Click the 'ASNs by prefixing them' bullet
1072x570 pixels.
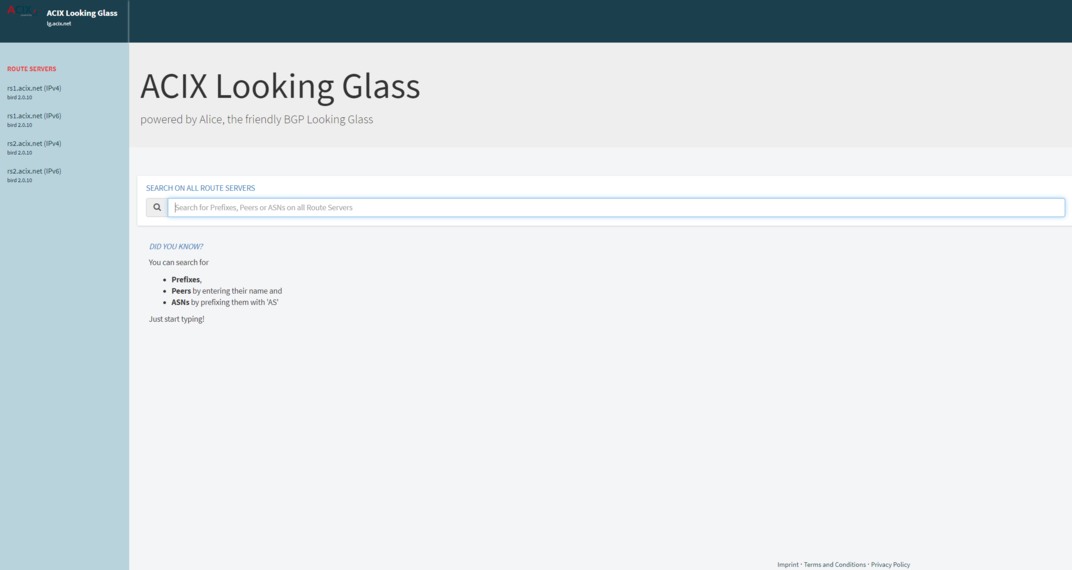click(225, 302)
